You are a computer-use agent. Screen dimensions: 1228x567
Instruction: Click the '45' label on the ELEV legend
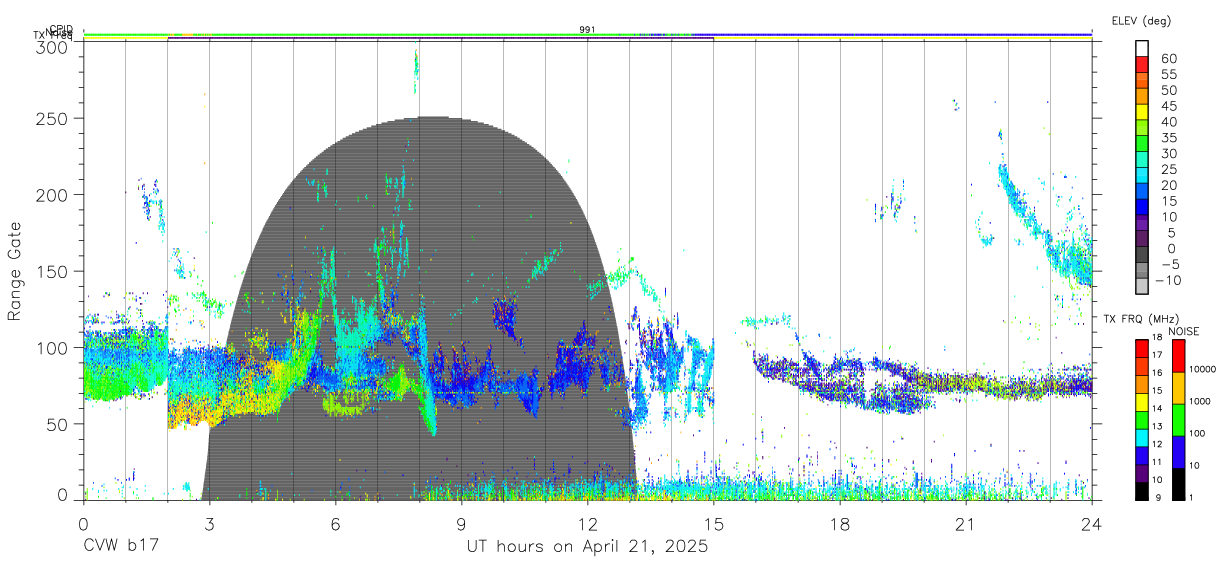pyautogui.click(x=1168, y=106)
